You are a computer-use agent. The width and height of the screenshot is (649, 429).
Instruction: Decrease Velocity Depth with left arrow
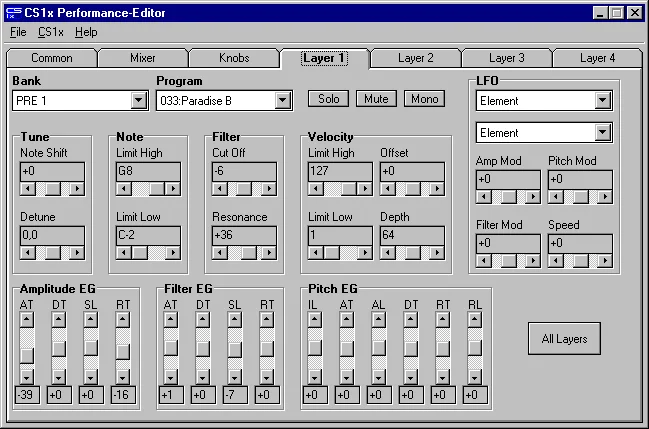388,253
